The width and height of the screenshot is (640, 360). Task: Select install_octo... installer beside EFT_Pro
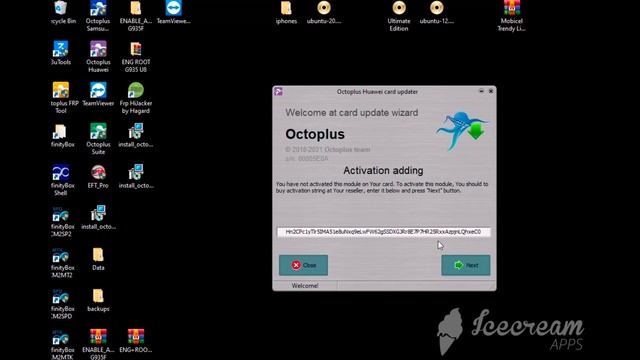[x=136, y=177]
